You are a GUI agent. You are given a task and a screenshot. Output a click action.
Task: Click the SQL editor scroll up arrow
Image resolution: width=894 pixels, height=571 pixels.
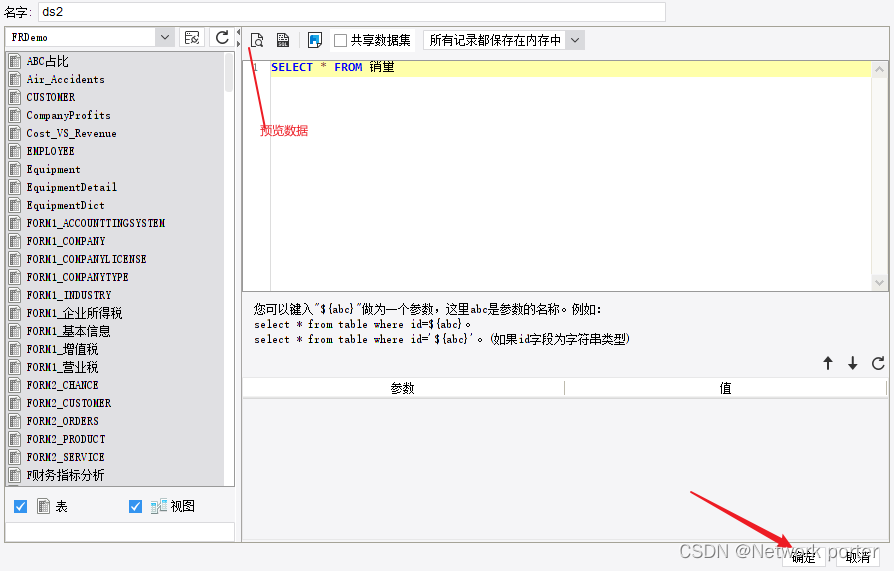coord(879,69)
